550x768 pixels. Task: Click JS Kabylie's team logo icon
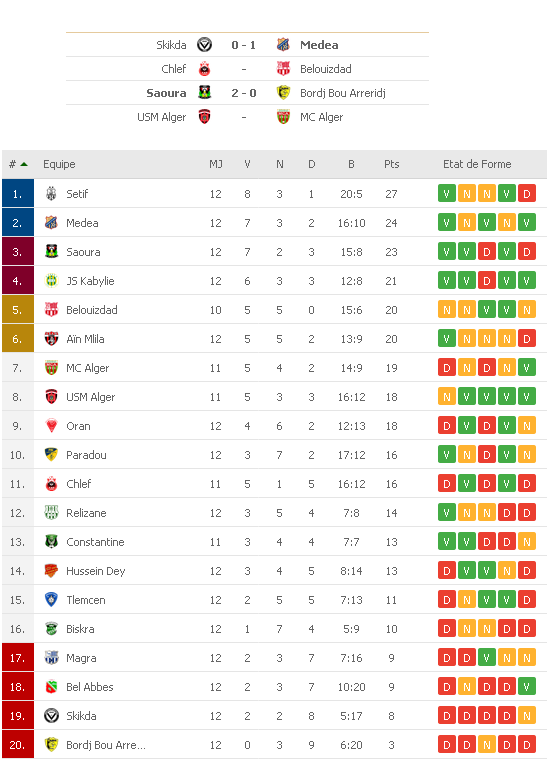point(51,281)
